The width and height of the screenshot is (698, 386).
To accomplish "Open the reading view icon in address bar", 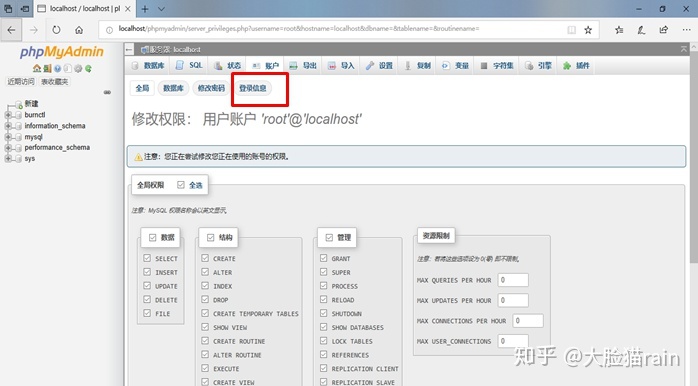I will click(571, 30).
